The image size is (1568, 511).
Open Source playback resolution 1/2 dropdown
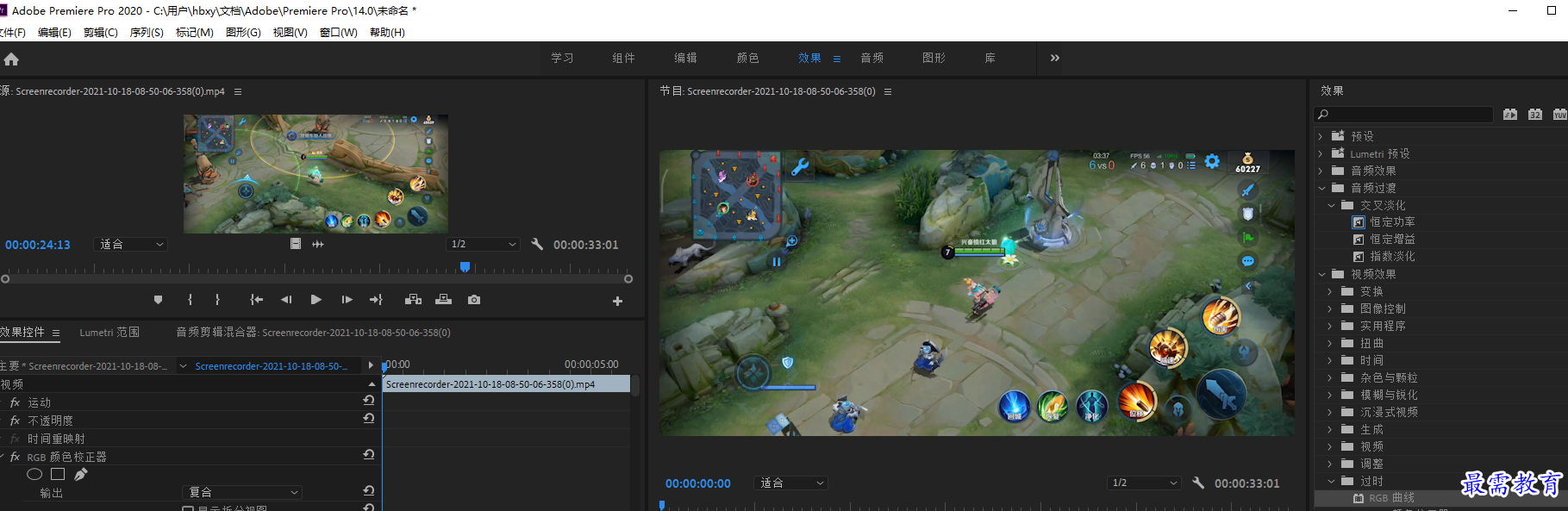(484, 245)
